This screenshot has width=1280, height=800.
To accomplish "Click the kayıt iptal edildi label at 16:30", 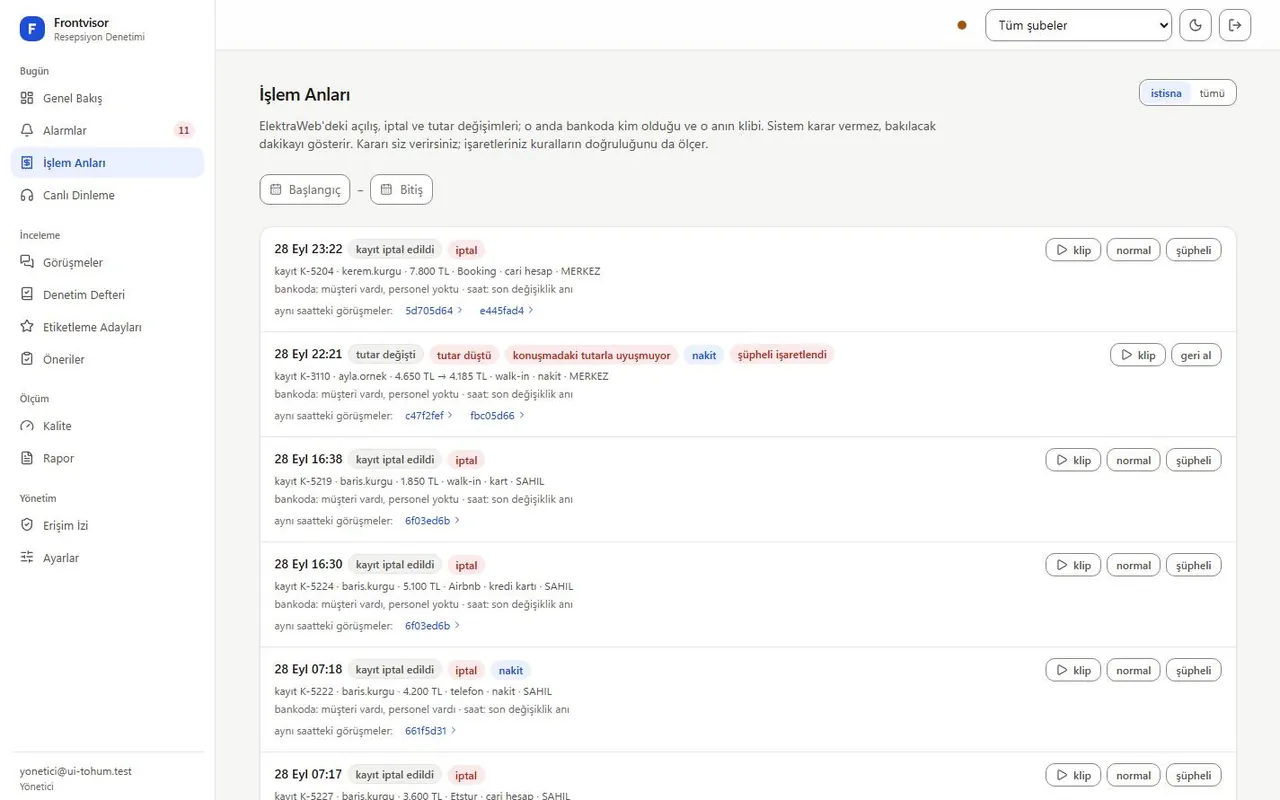I will pos(395,565).
